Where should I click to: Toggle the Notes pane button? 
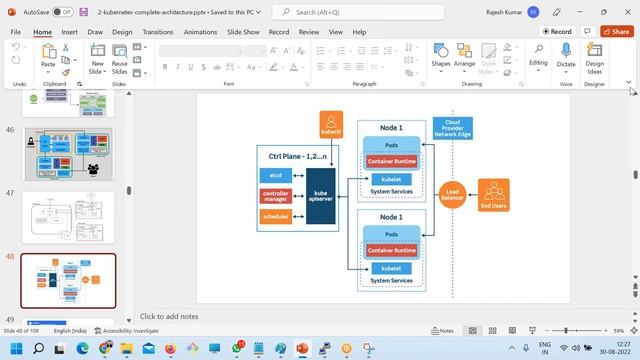tap(442, 331)
